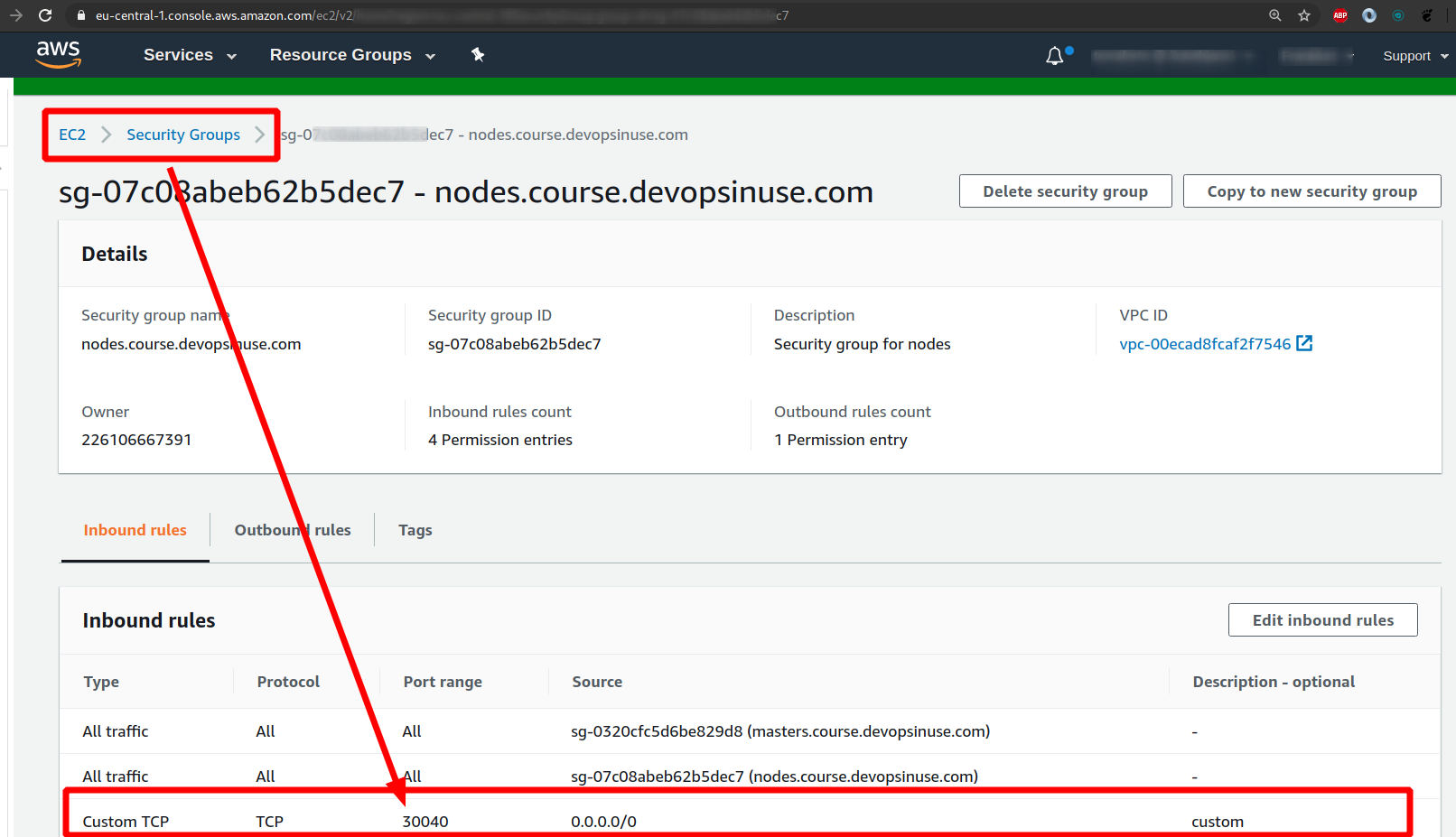Reload the page with browser refresh icon

[45, 15]
